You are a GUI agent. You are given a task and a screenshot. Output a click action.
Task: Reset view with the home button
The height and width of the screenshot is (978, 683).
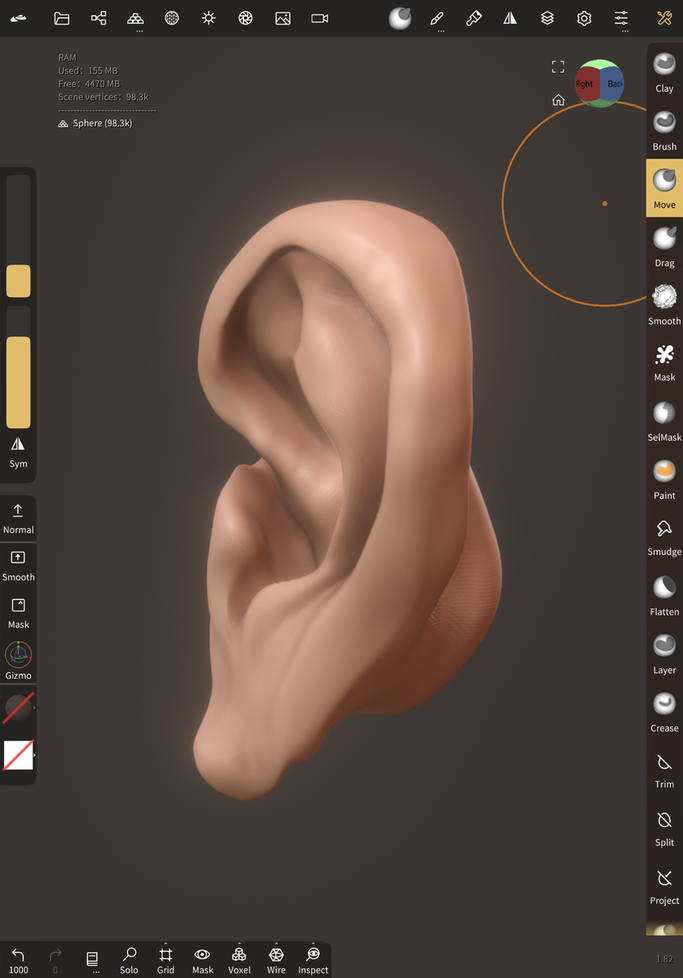click(558, 100)
